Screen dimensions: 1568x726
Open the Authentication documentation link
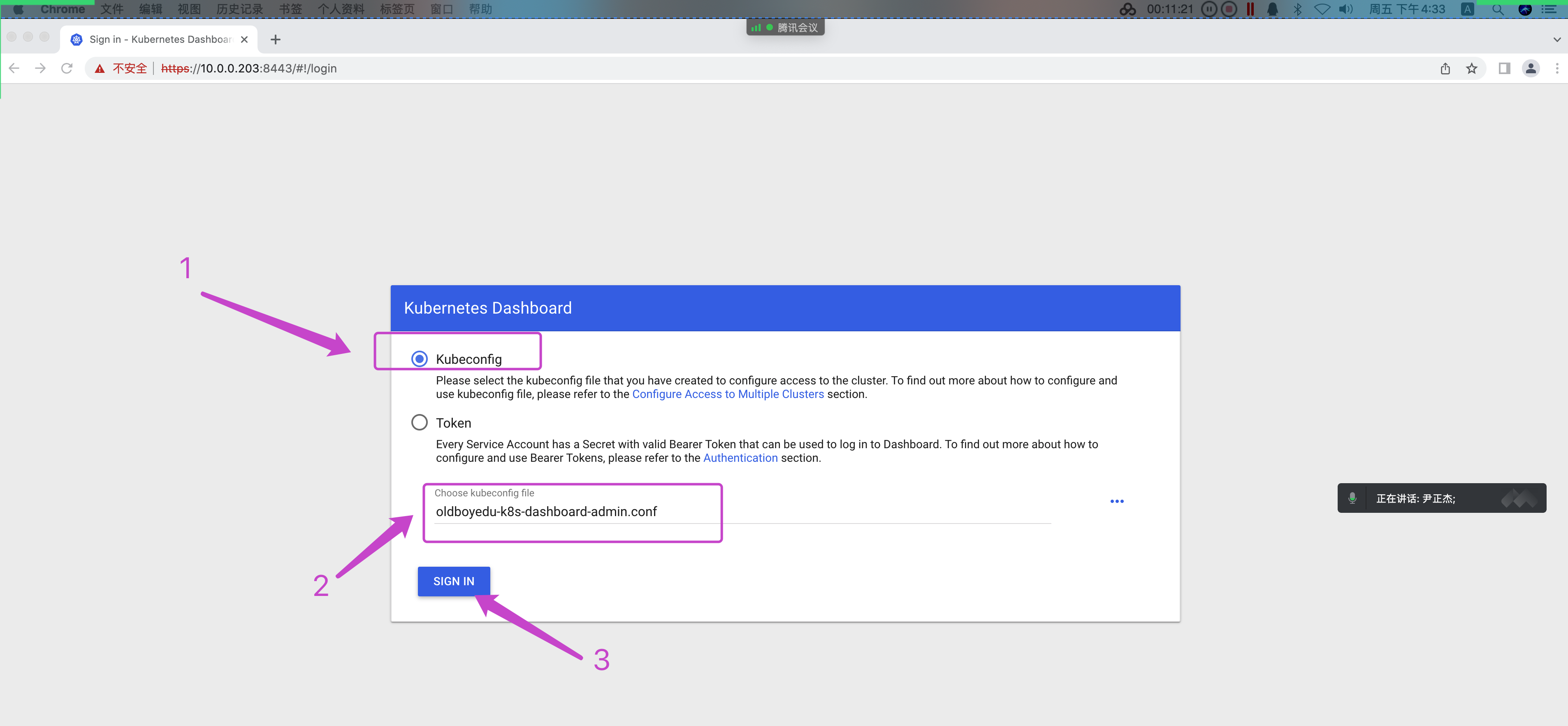(740, 458)
